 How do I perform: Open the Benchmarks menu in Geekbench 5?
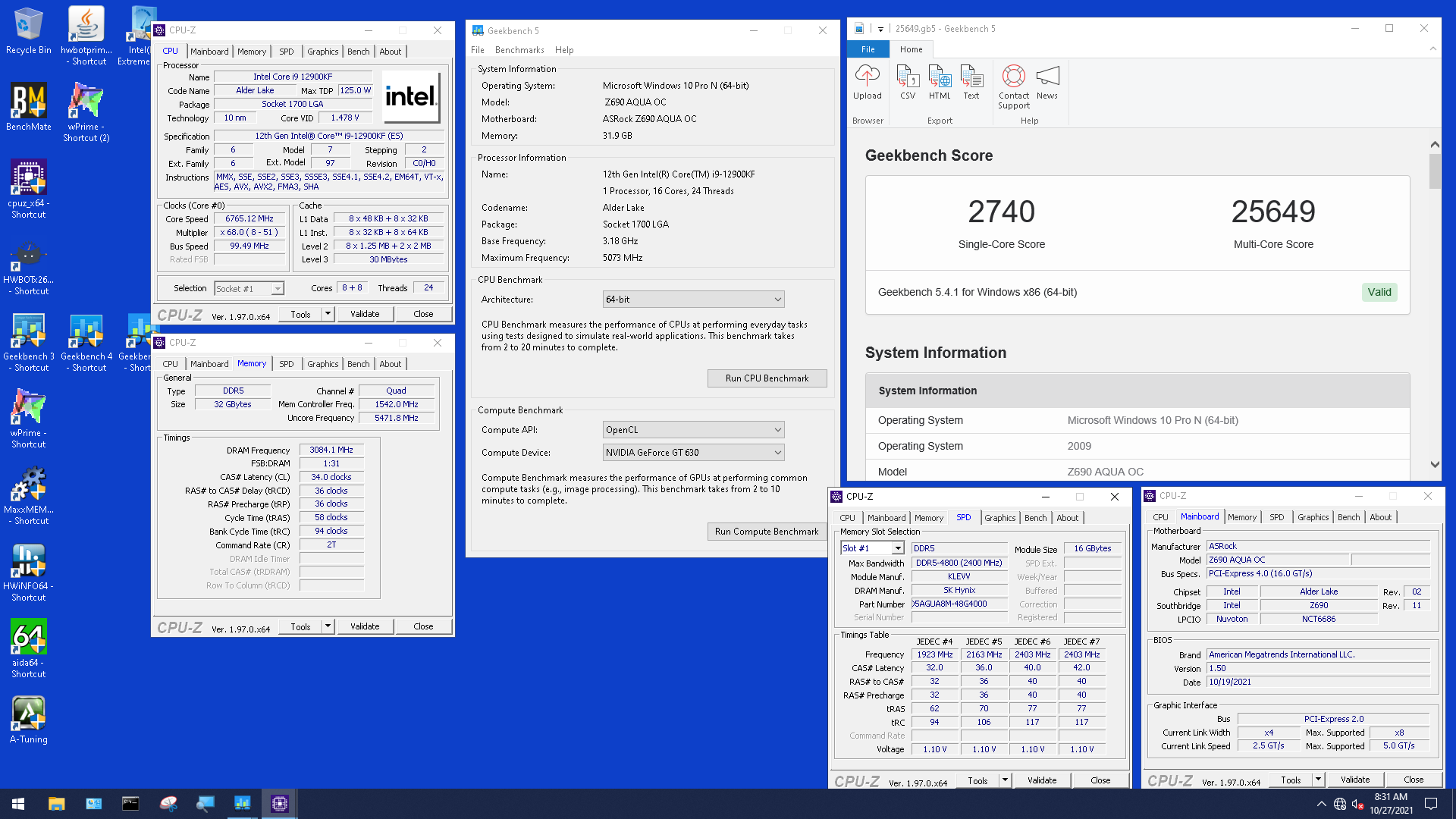tap(519, 50)
